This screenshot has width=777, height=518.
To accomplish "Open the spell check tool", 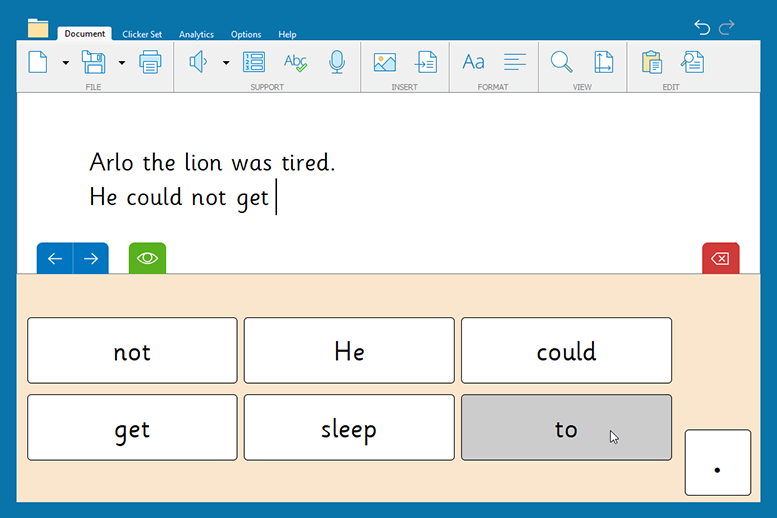I will [295, 63].
